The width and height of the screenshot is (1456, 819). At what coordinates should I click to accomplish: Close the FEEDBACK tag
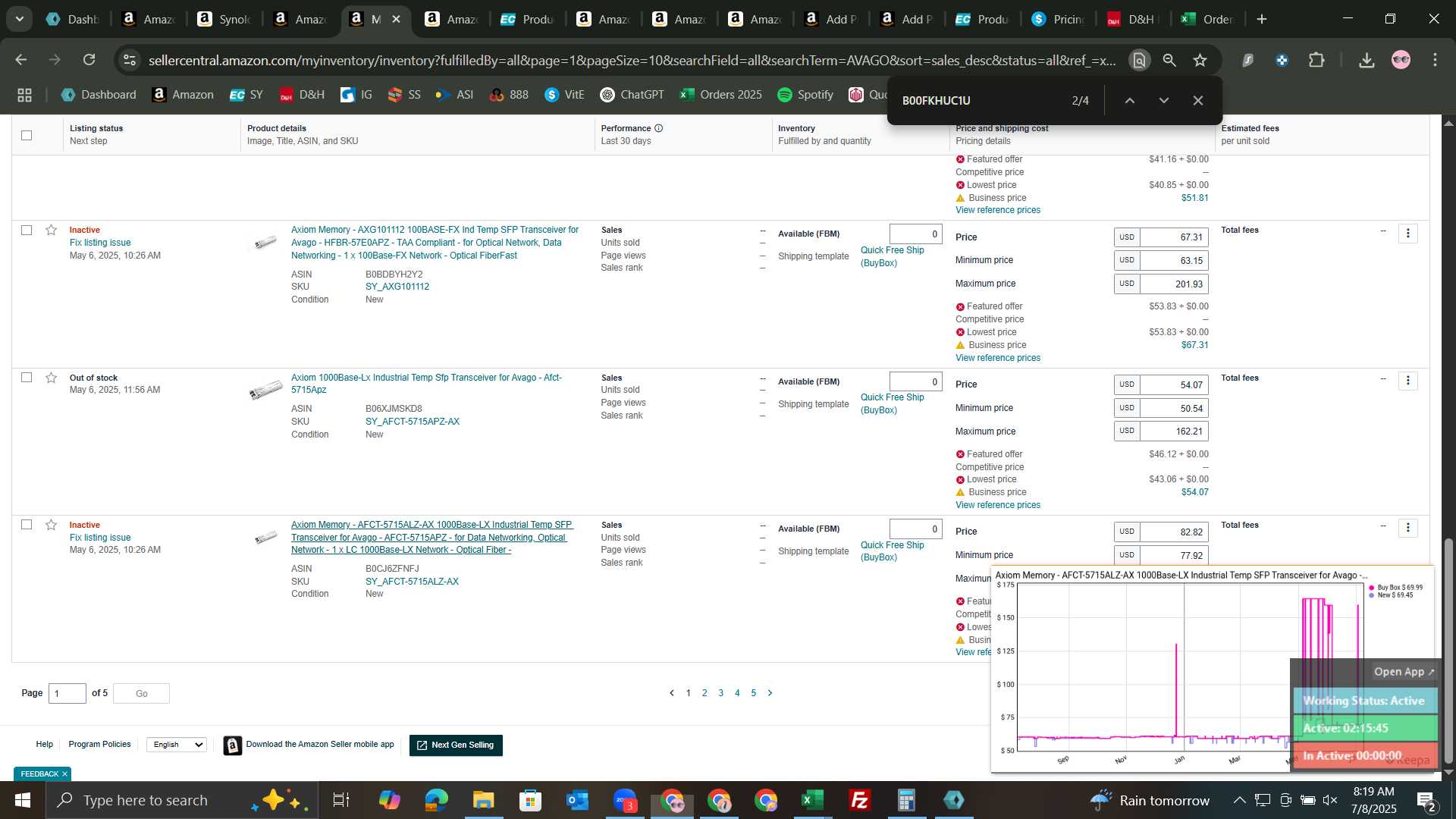click(x=64, y=774)
